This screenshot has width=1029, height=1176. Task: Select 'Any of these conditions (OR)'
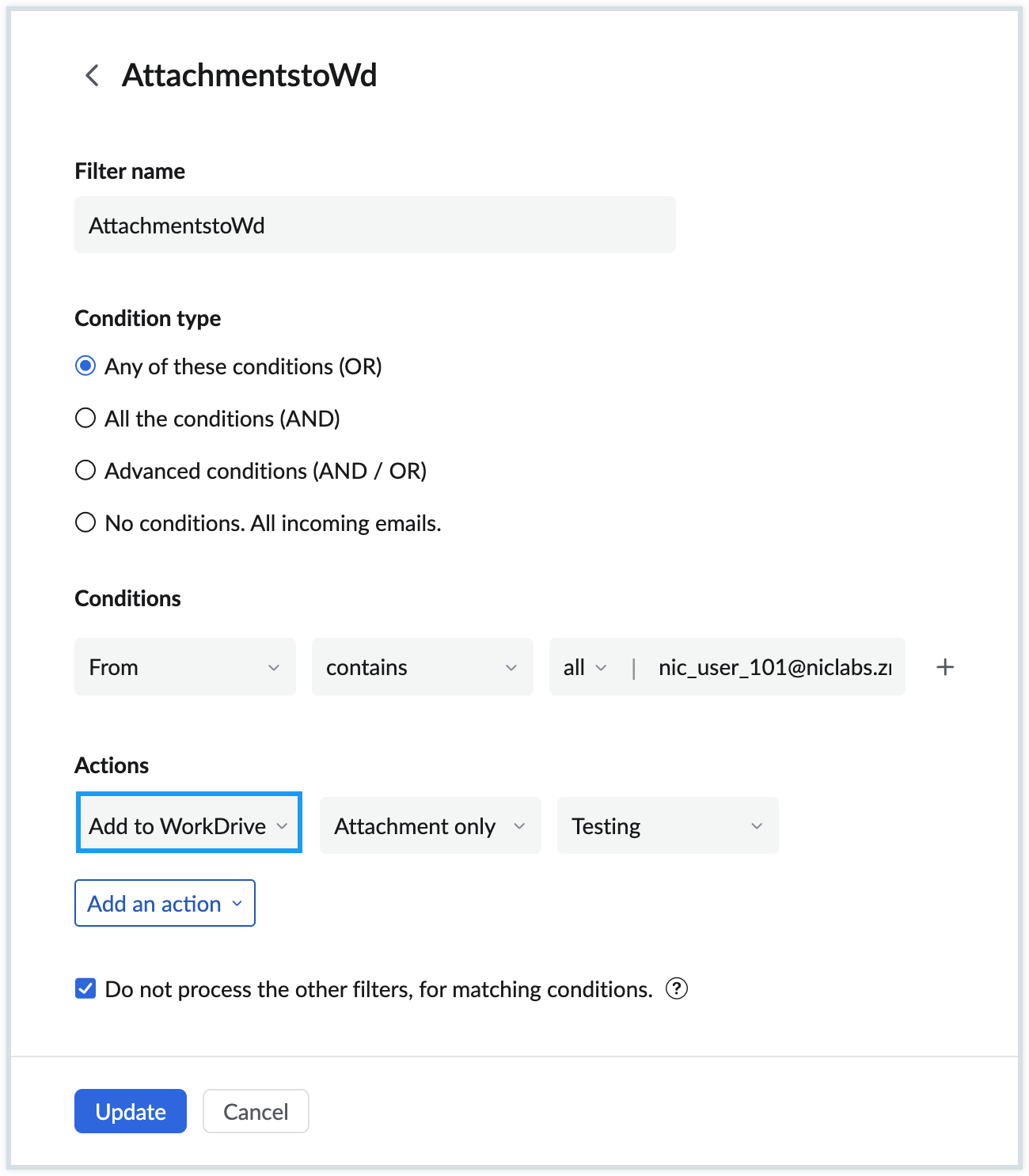click(85, 366)
